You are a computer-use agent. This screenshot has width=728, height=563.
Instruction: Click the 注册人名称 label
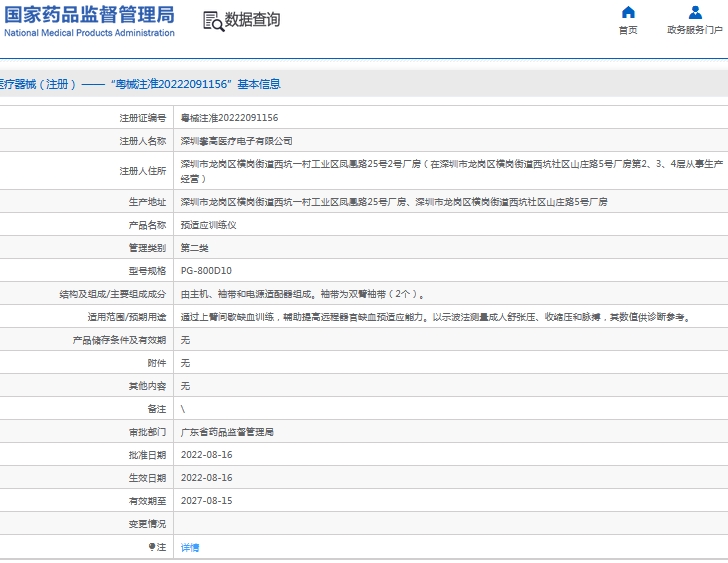pos(143,141)
